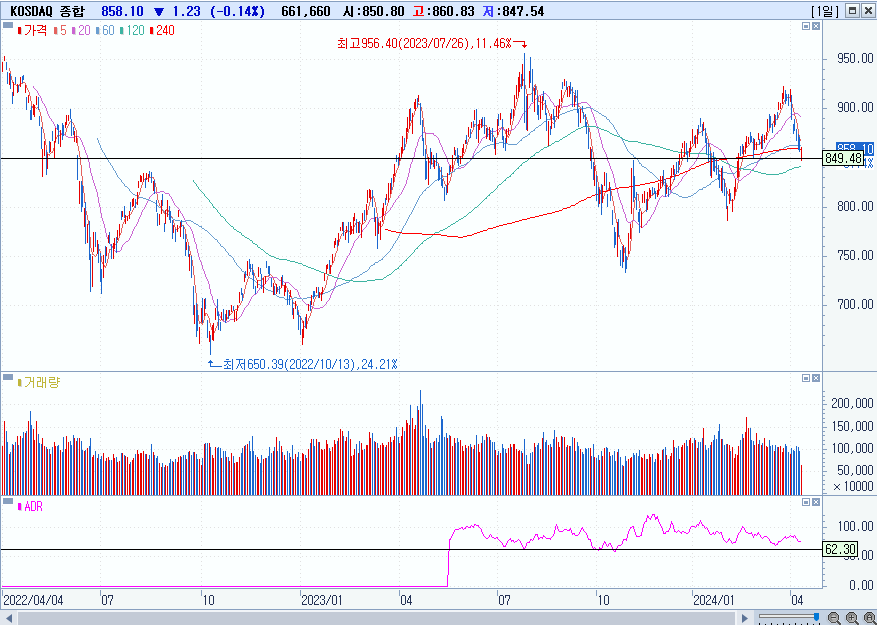The image size is (877, 625).
Task: Click the current index value 858.10
Action: coord(122,11)
